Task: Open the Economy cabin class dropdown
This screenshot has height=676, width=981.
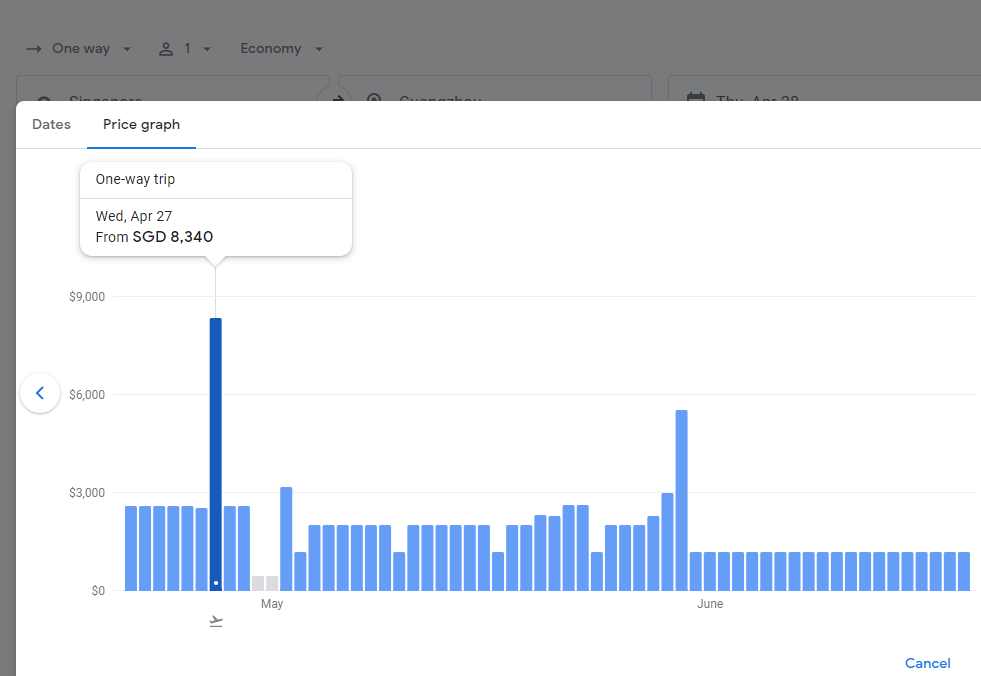Action: tap(281, 49)
